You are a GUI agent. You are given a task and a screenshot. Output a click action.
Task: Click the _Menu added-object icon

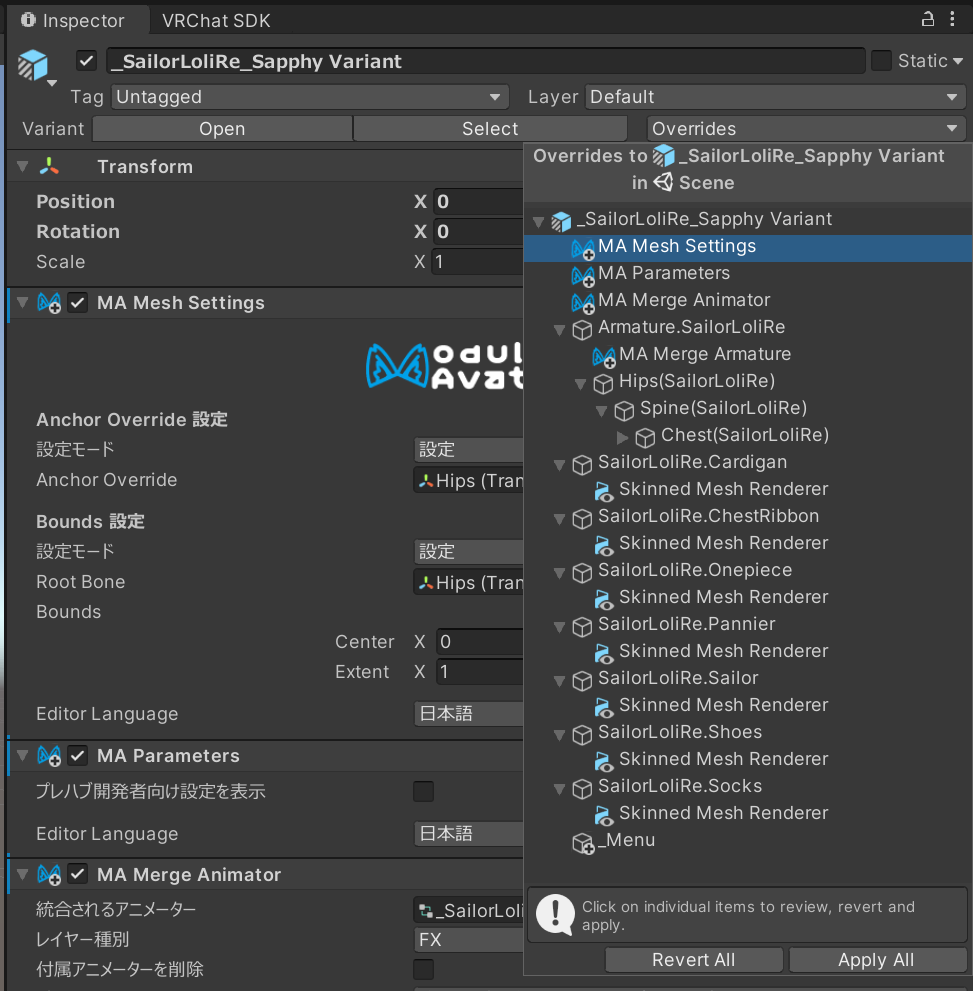[x=583, y=843]
